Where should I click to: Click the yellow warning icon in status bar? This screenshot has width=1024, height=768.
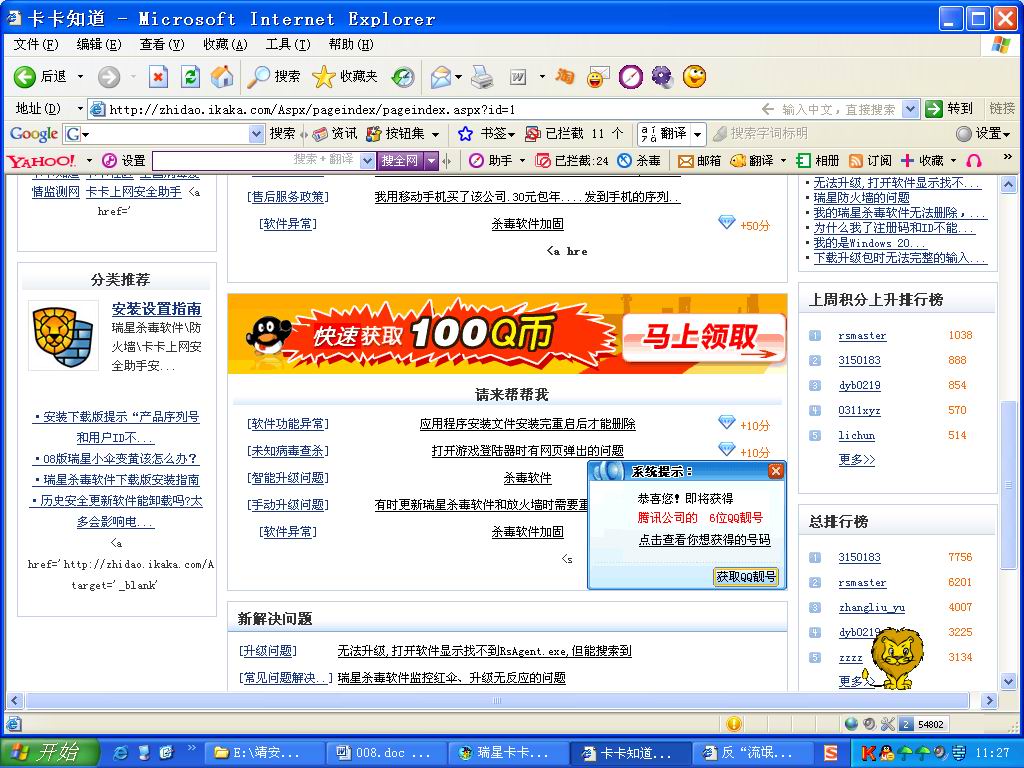tap(734, 724)
